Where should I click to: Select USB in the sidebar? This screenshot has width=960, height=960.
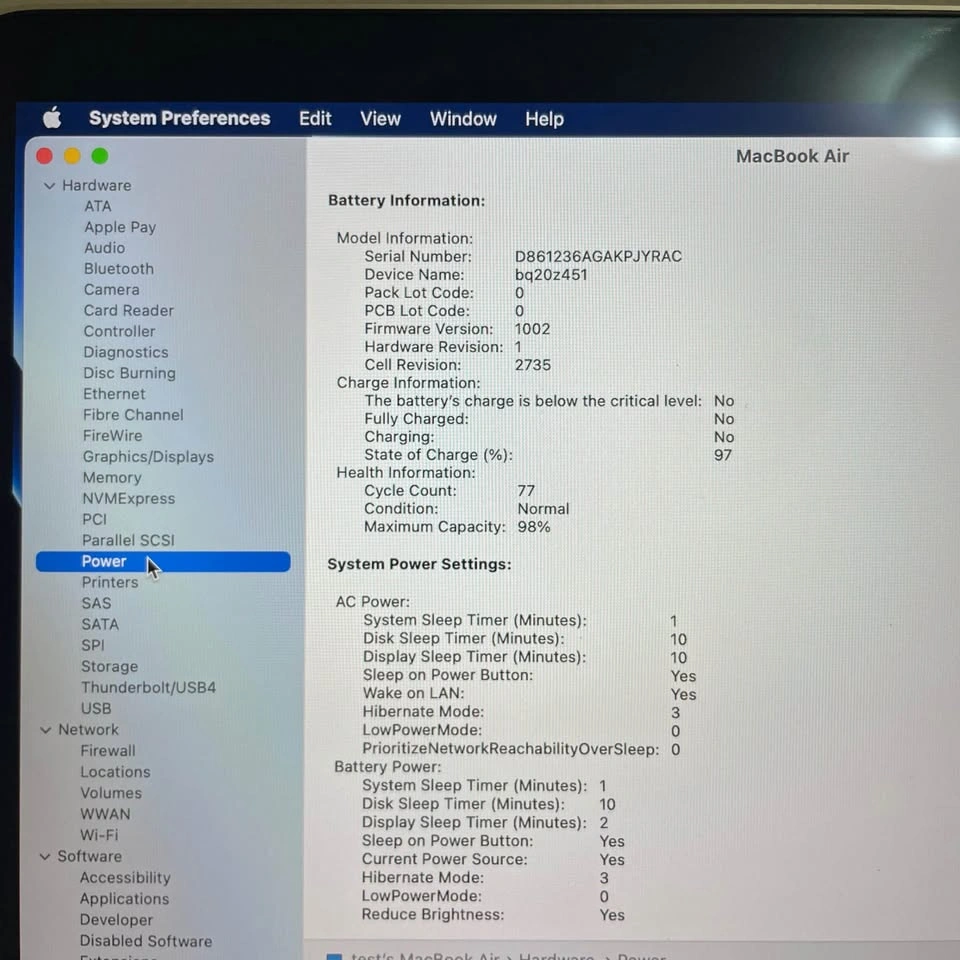coord(96,709)
